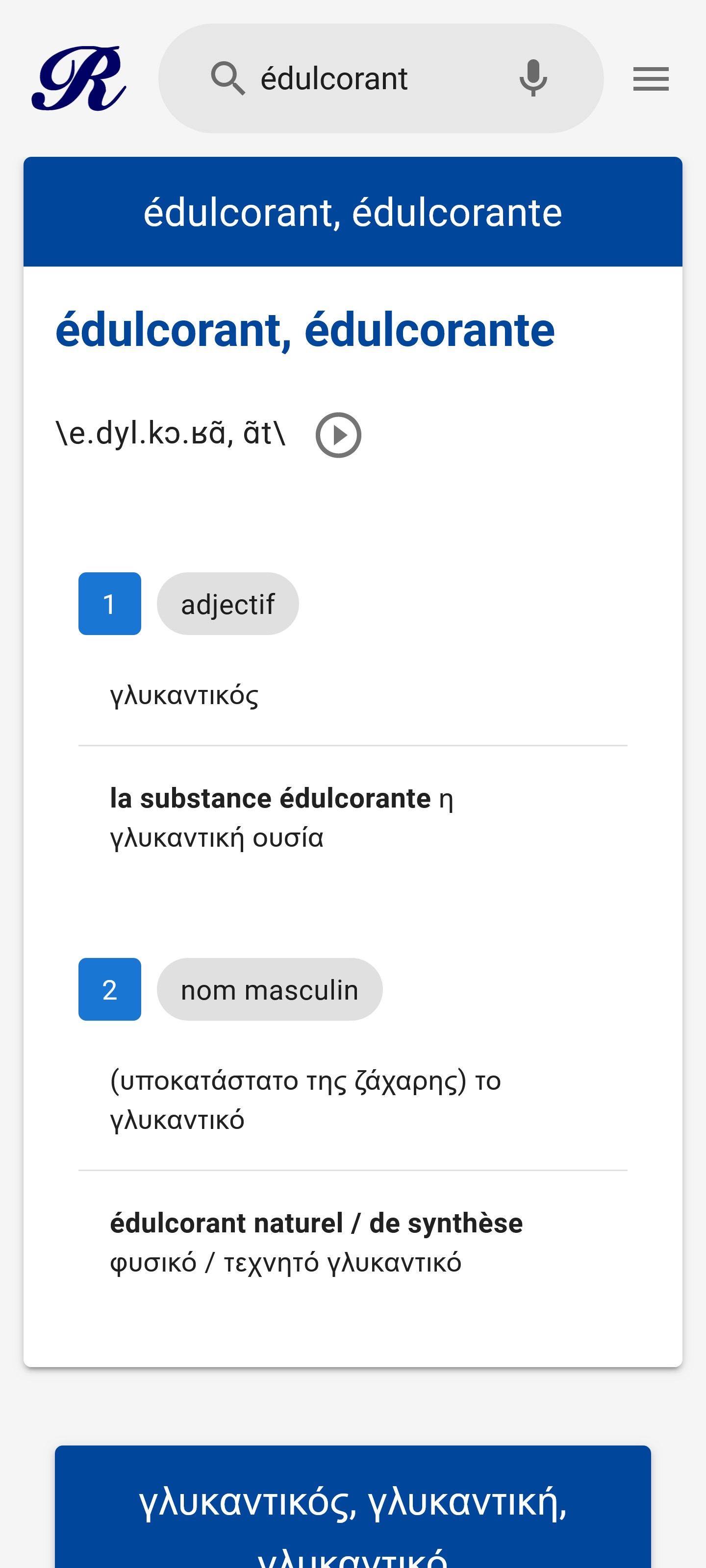Screen dimensions: 706x1568
Task: Open the hamburger menu
Action: click(x=651, y=79)
